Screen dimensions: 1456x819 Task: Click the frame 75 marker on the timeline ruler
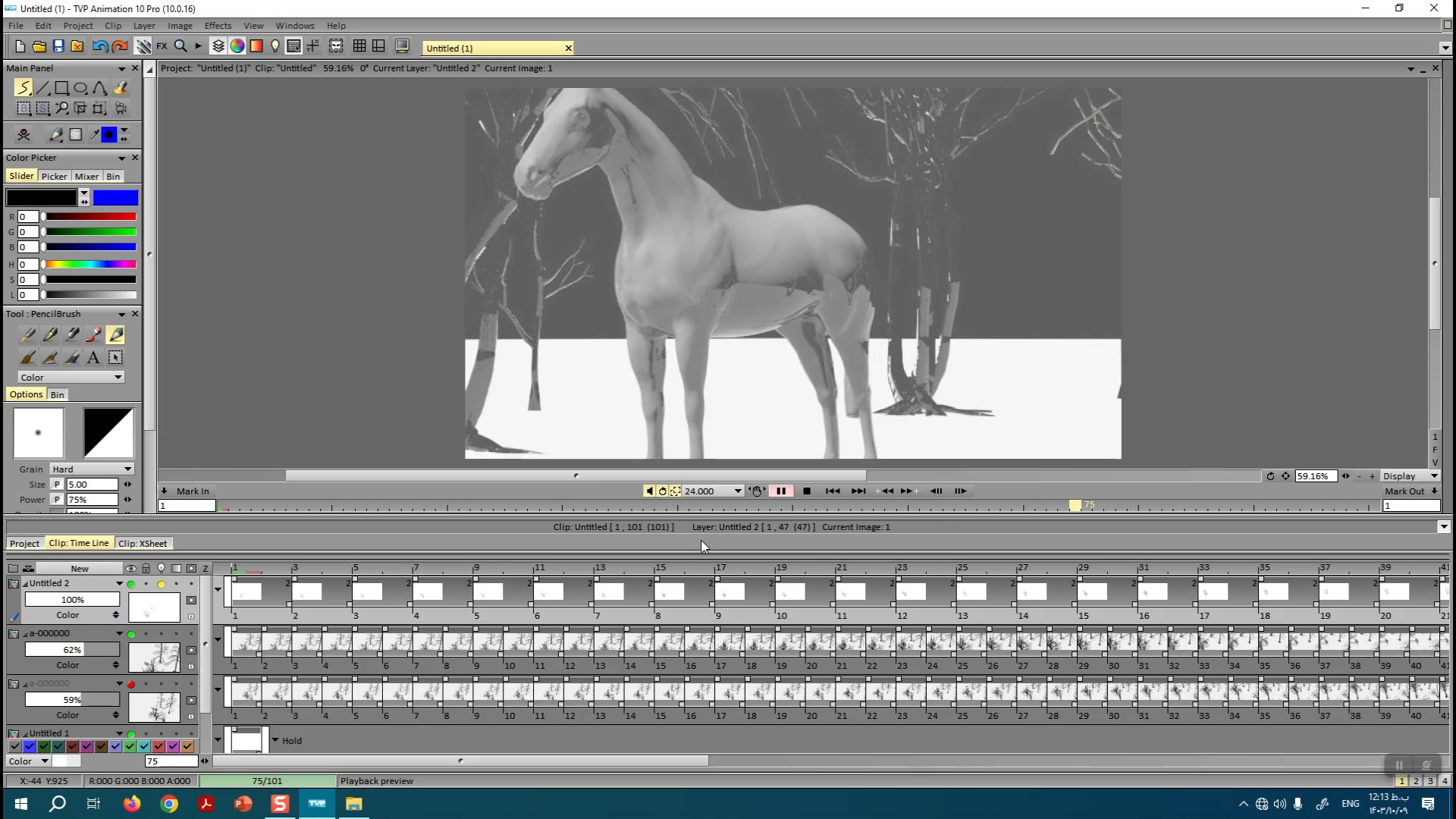coord(1075,506)
